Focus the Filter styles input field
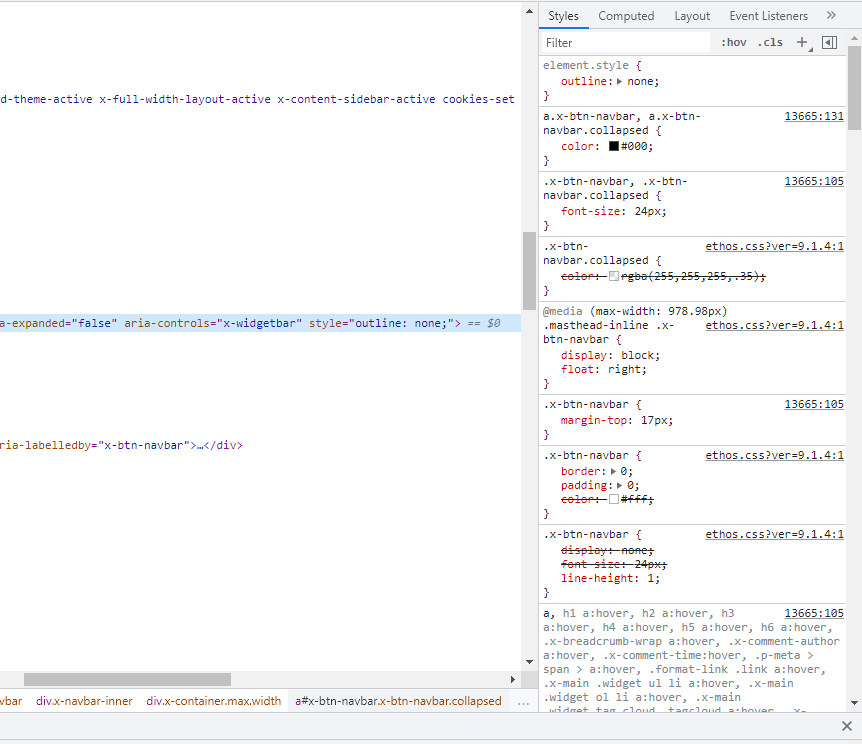Viewport: 862px width, 744px height. coord(626,43)
